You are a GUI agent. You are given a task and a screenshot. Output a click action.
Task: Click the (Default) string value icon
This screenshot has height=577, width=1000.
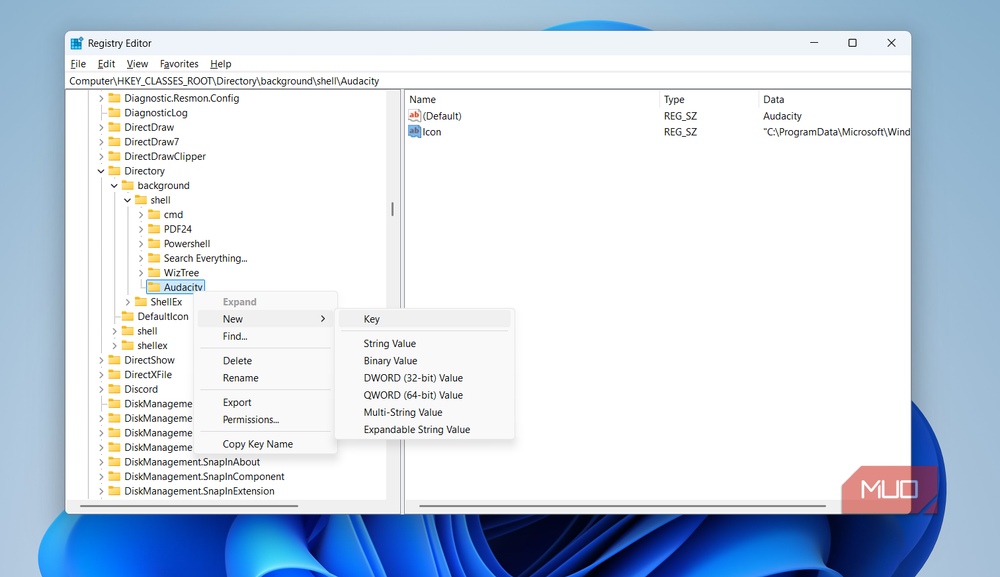pyautogui.click(x=415, y=115)
